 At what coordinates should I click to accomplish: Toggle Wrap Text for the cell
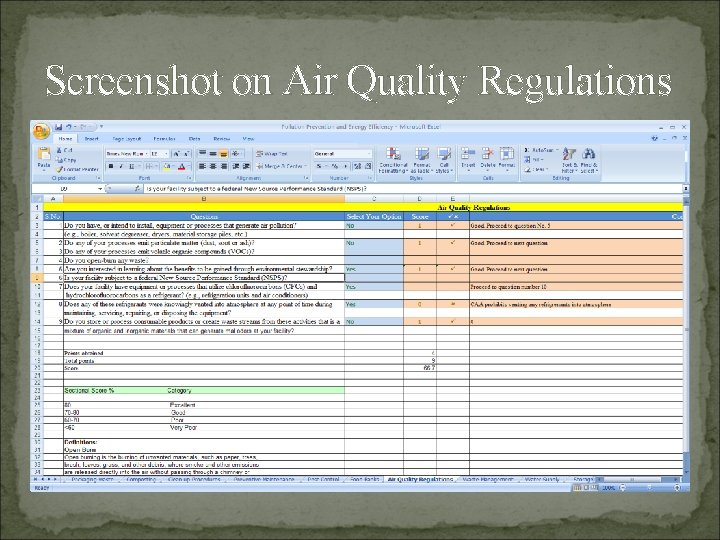coord(272,154)
